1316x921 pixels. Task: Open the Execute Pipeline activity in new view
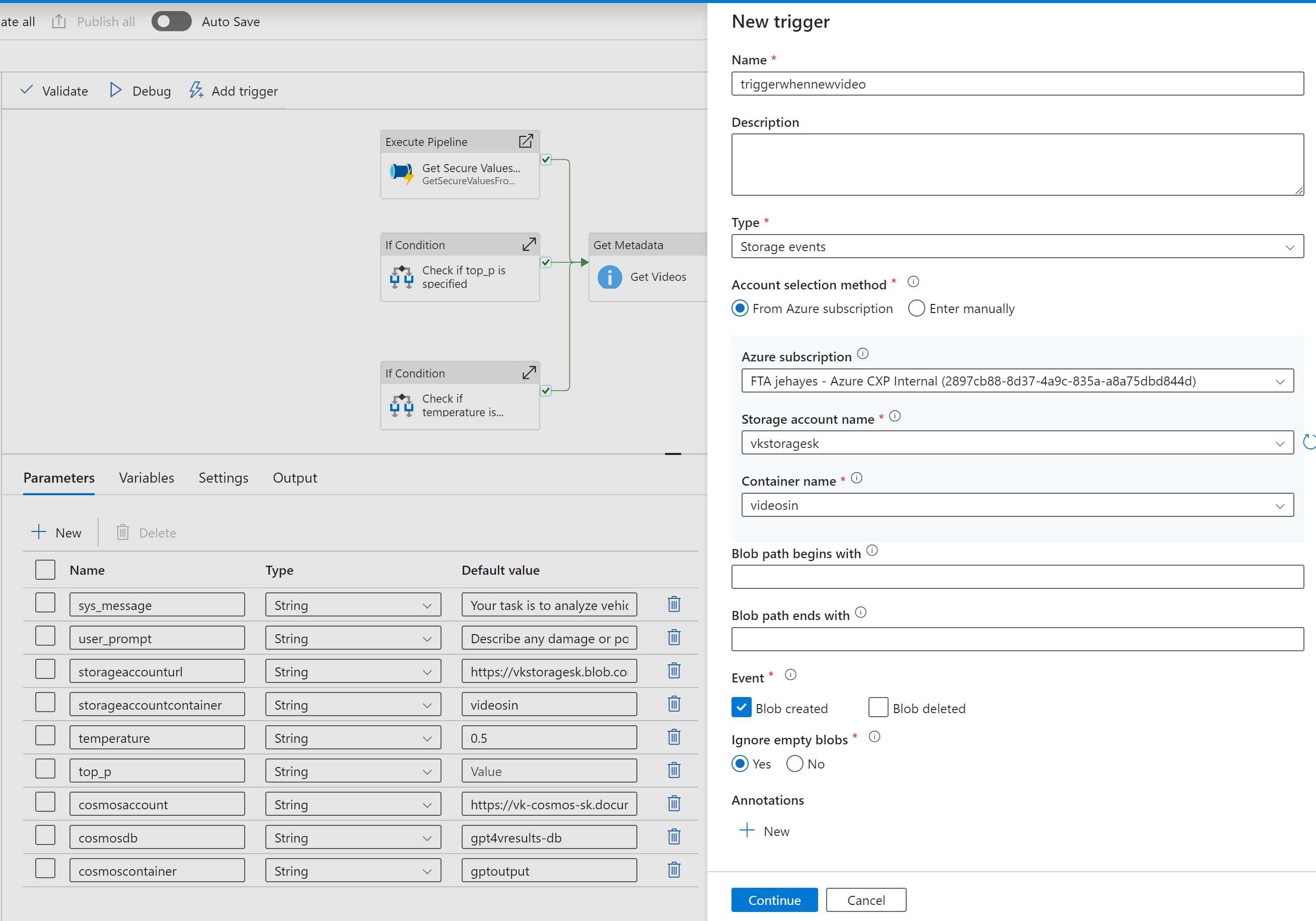click(x=526, y=141)
